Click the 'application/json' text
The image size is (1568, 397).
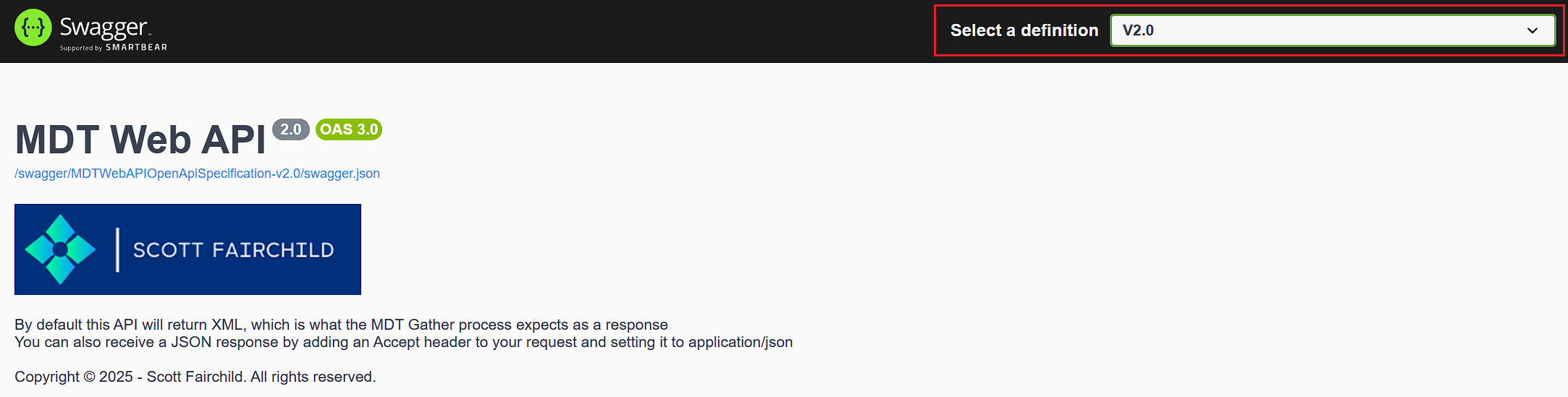tap(741, 342)
